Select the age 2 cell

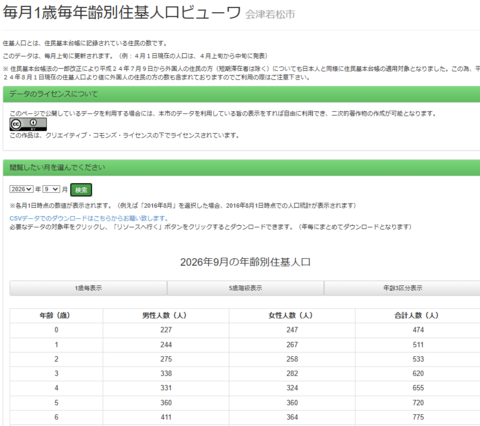tap(56, 359)
